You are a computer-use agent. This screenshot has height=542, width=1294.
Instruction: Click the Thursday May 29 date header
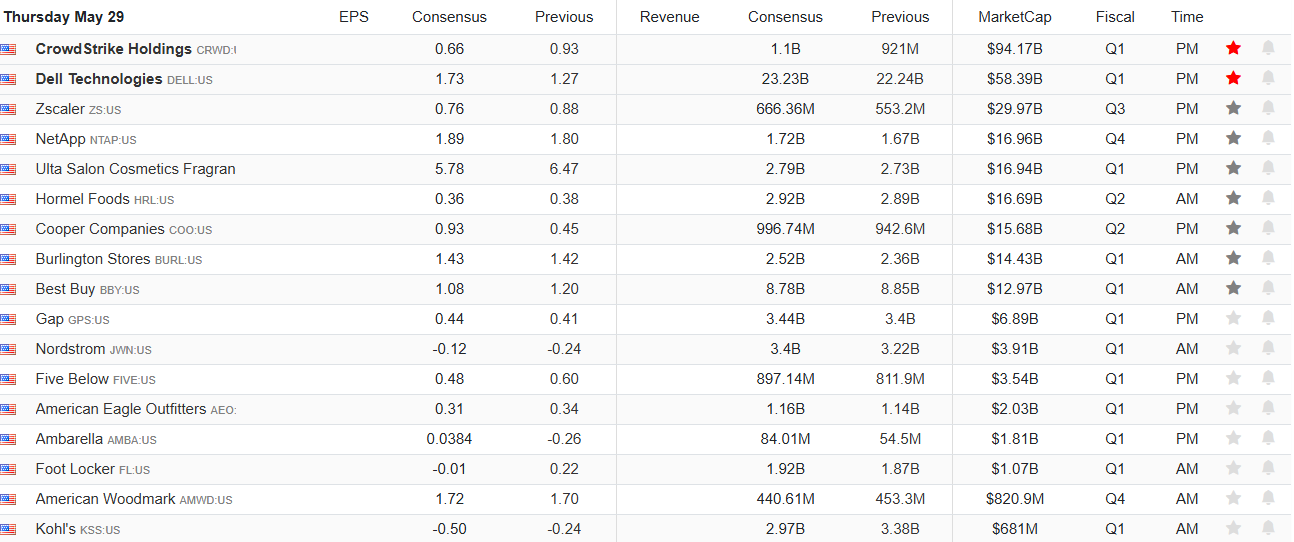tap(64, 17)
